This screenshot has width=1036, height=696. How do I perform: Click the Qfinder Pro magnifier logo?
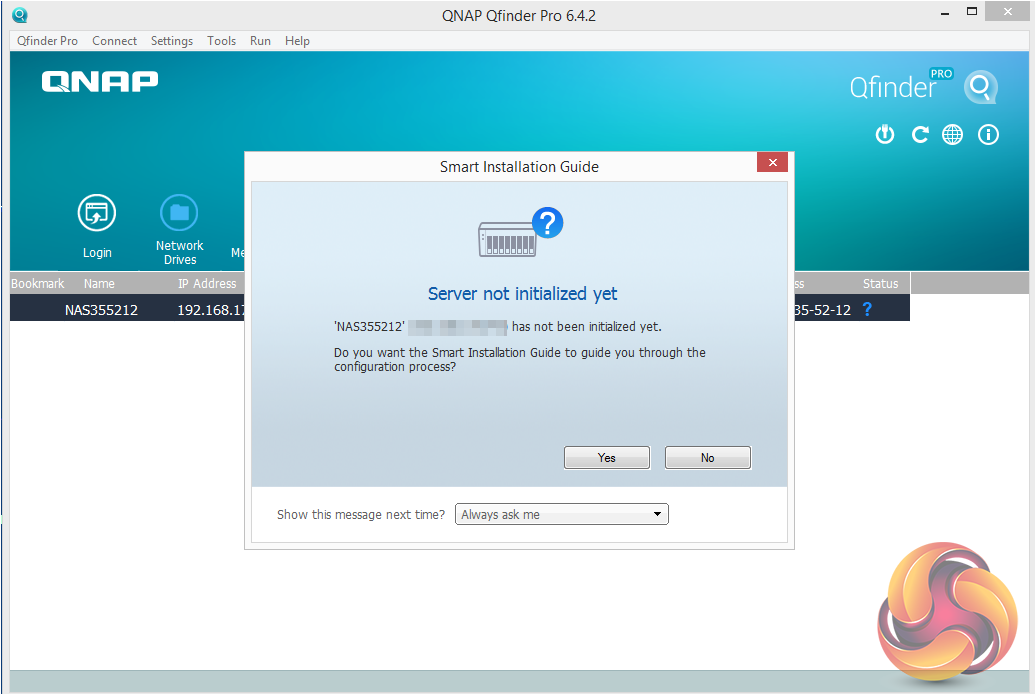980,87
